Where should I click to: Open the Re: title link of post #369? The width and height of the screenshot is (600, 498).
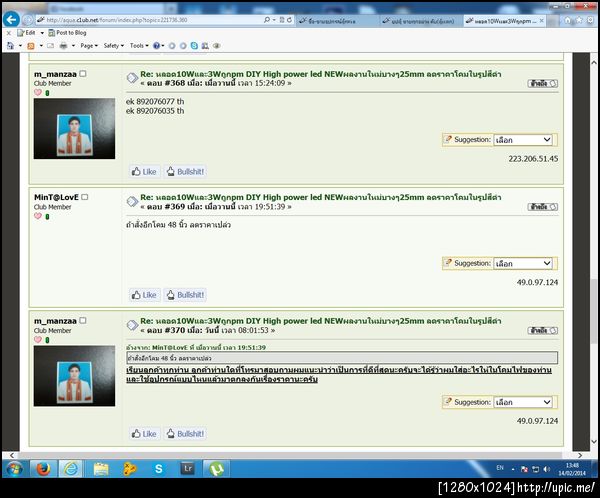click(321, 197)
